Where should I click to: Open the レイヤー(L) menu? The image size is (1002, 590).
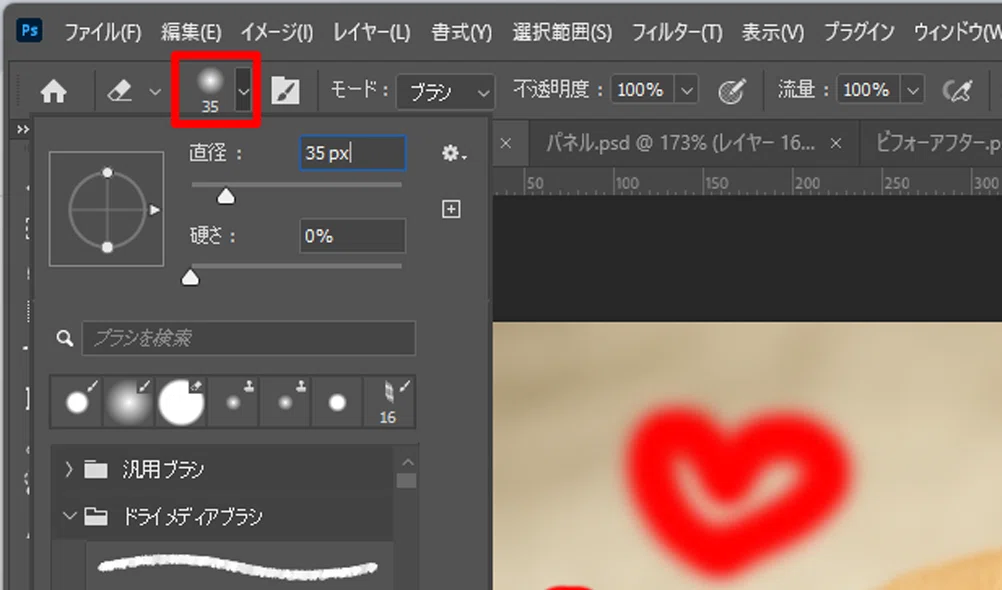pyautogui.click(x=371, y=32)
